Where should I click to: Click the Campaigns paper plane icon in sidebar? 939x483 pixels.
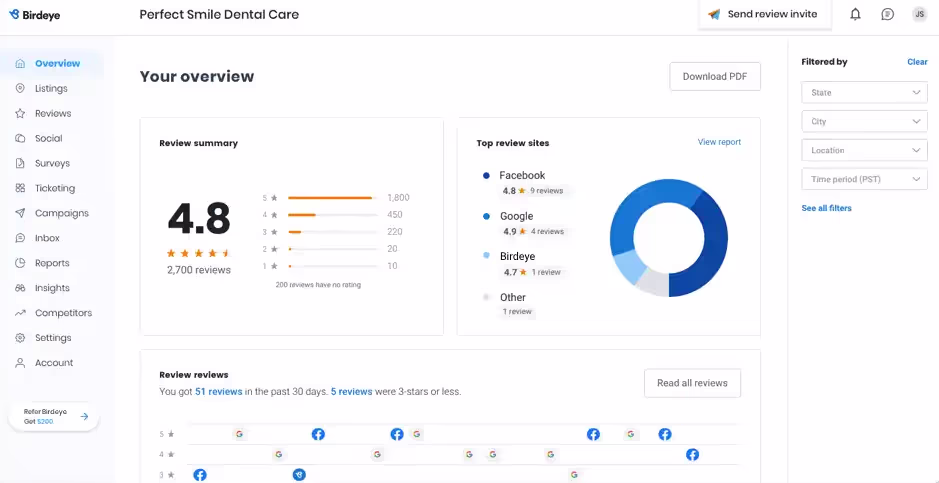point(20,213)
